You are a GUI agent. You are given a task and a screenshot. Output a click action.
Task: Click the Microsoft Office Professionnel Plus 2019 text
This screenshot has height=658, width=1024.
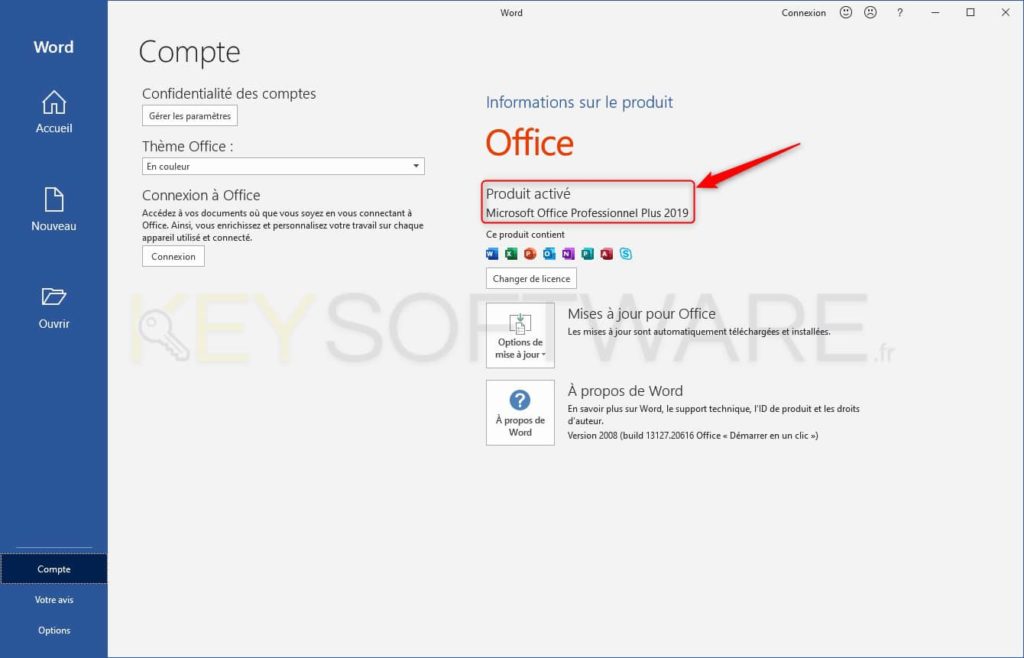point(587,213)
